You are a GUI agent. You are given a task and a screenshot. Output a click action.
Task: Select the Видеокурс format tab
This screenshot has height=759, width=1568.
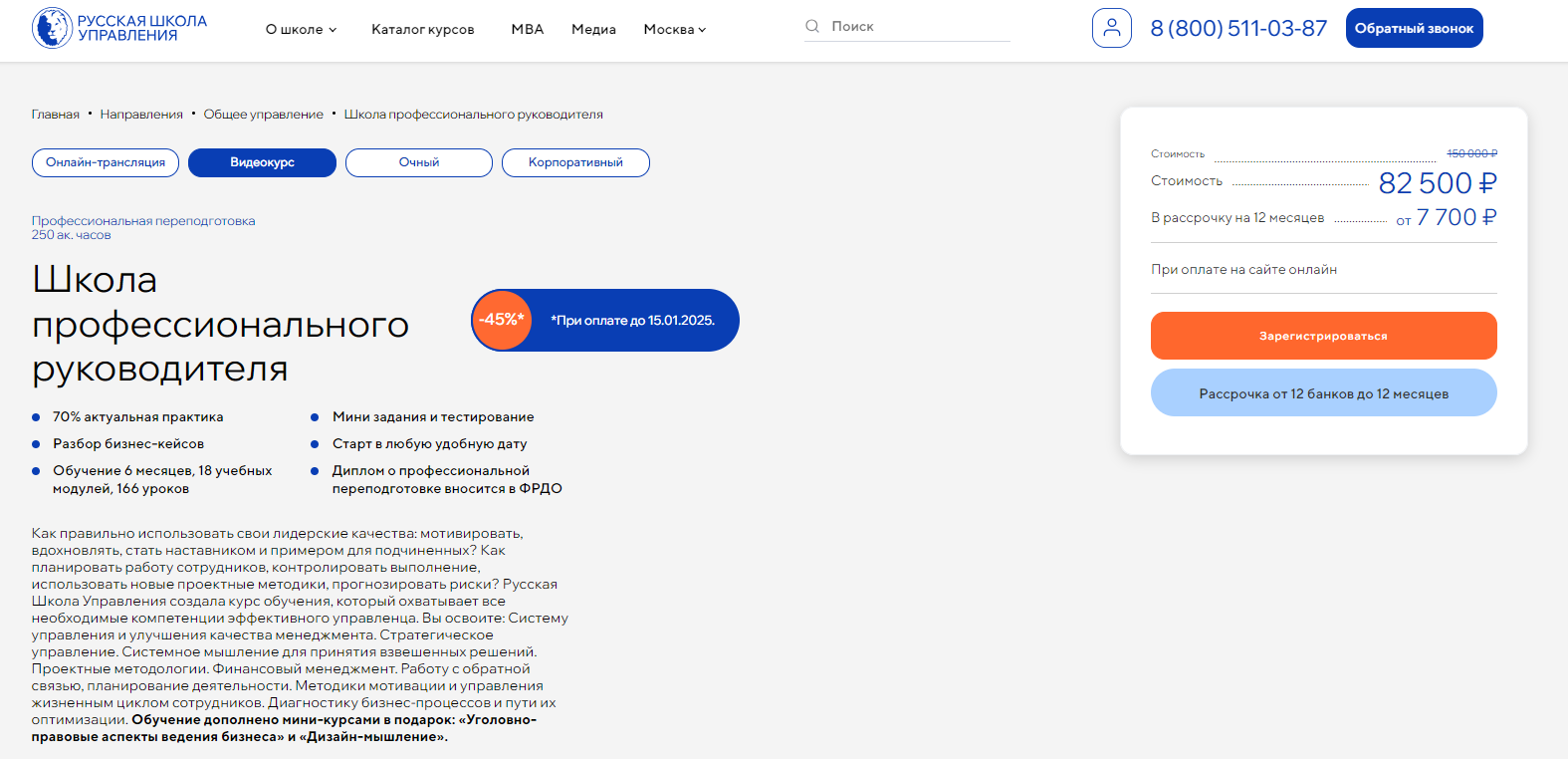[262, 162]
